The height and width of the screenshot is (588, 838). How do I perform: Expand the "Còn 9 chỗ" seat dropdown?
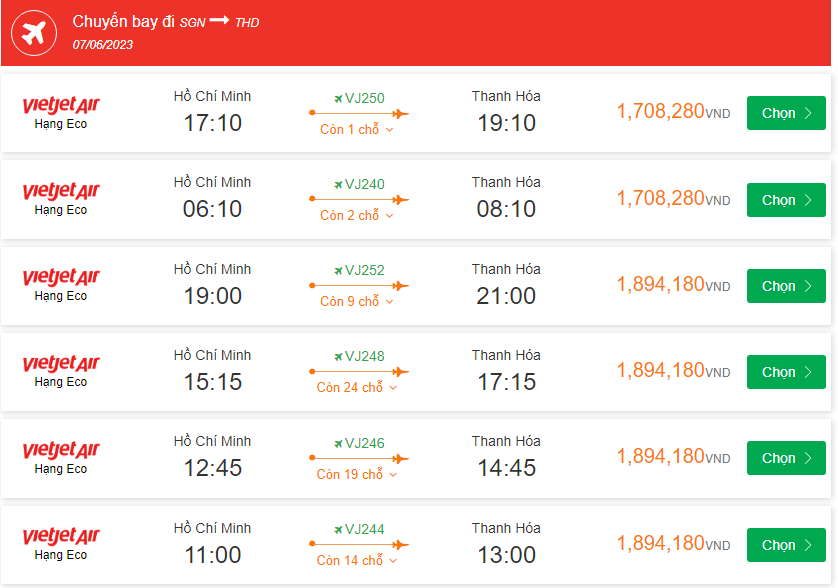pyautogui.click(x=357, y=302)
